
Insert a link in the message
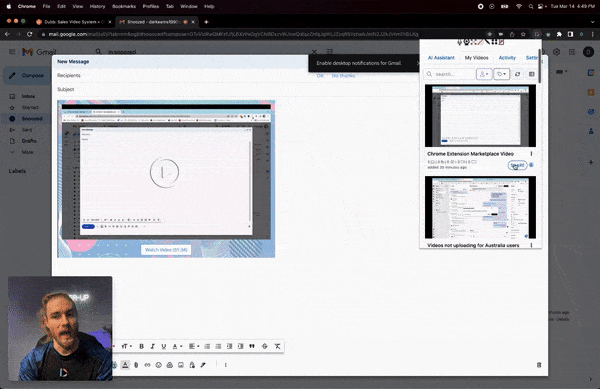[147, 365]
